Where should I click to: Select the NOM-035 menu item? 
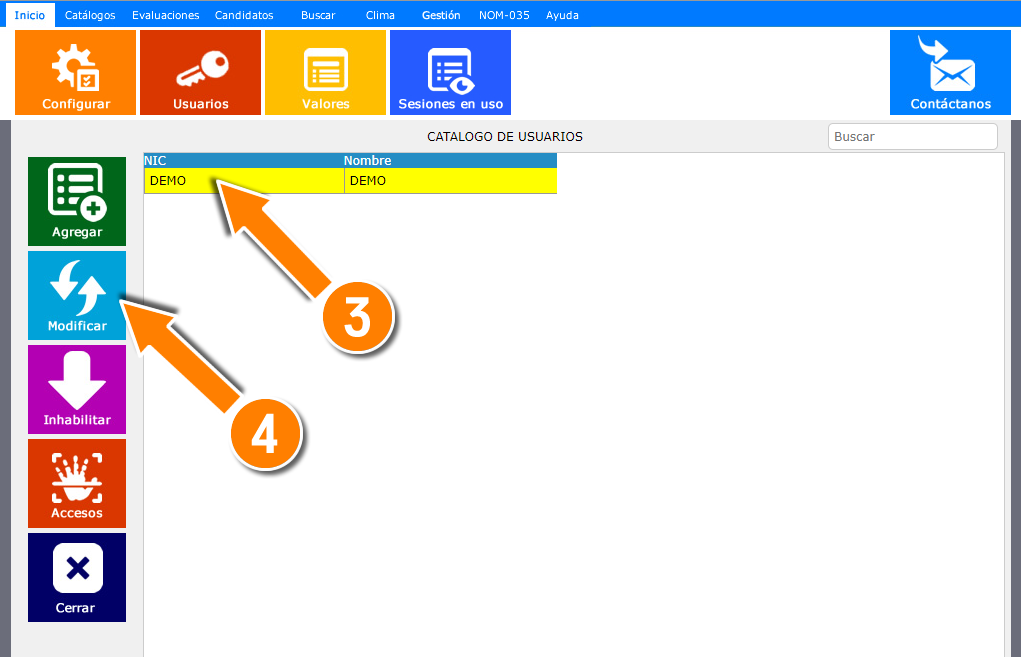tap(504, 15)
